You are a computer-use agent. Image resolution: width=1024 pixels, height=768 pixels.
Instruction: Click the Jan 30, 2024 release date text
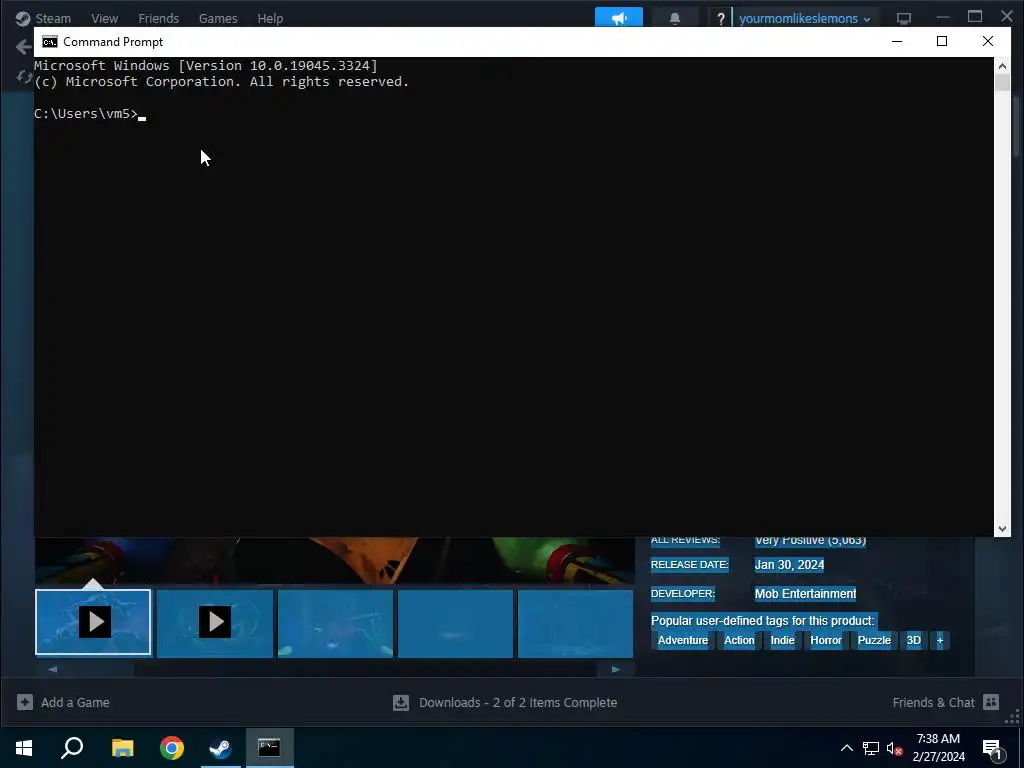pyautogui.click(x=789, y=565)
